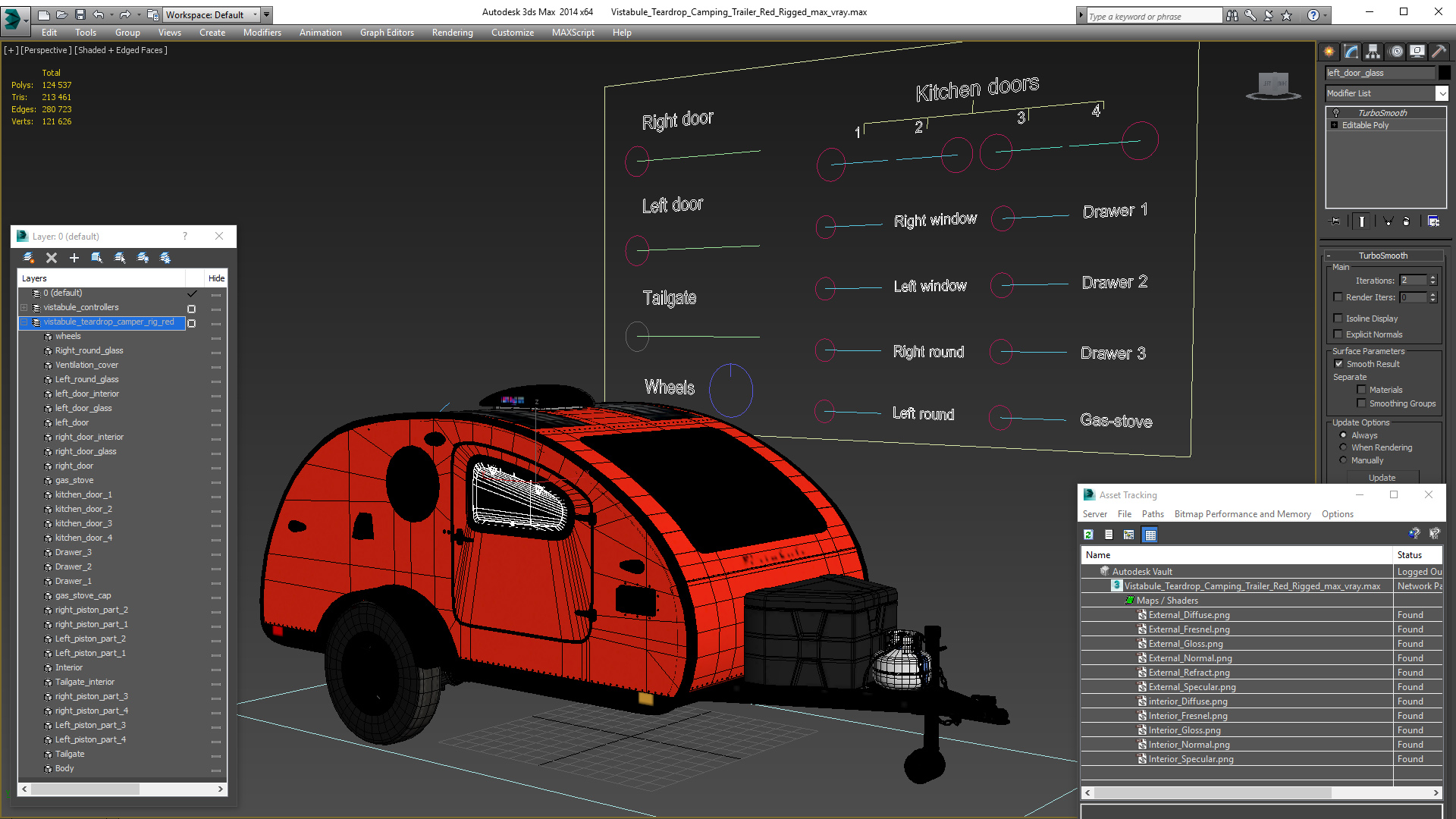This screenshot has height=819, width=1456.
Task: Enable the Isoline Display checkbox
Action: tap(1338, 318)
